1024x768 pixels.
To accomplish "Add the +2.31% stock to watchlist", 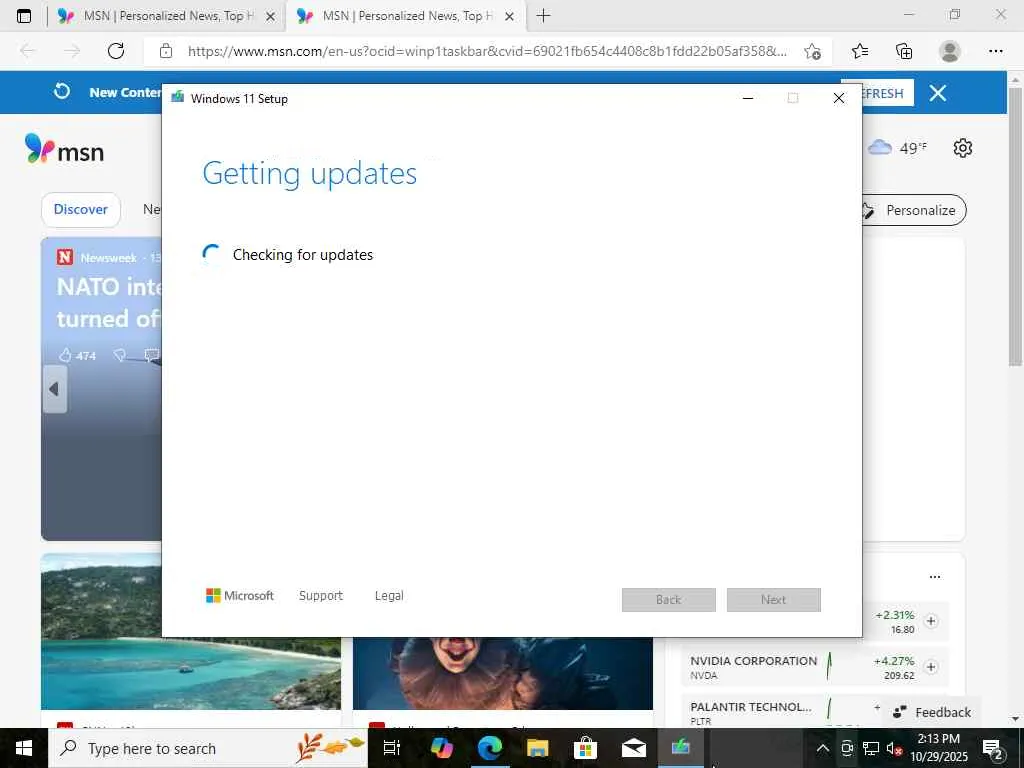I will (x=931, y=621).
